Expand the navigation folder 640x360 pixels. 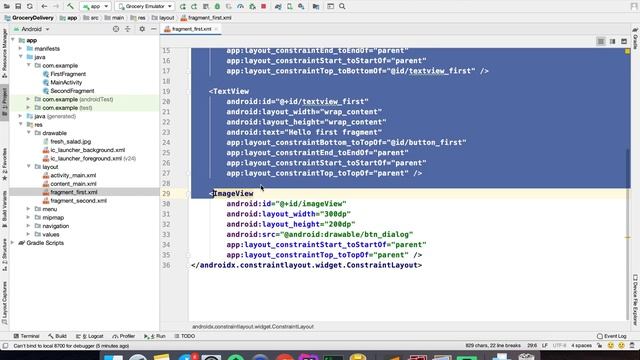pyautogui.click(x=29, y=226)
